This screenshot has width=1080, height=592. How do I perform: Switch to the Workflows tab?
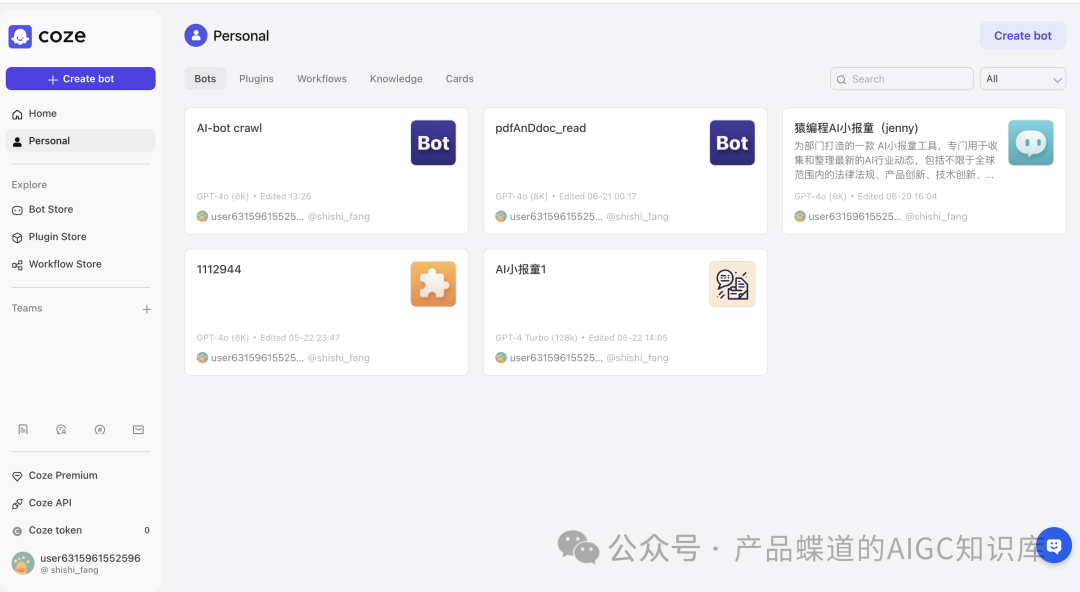(x=322, y=79)
